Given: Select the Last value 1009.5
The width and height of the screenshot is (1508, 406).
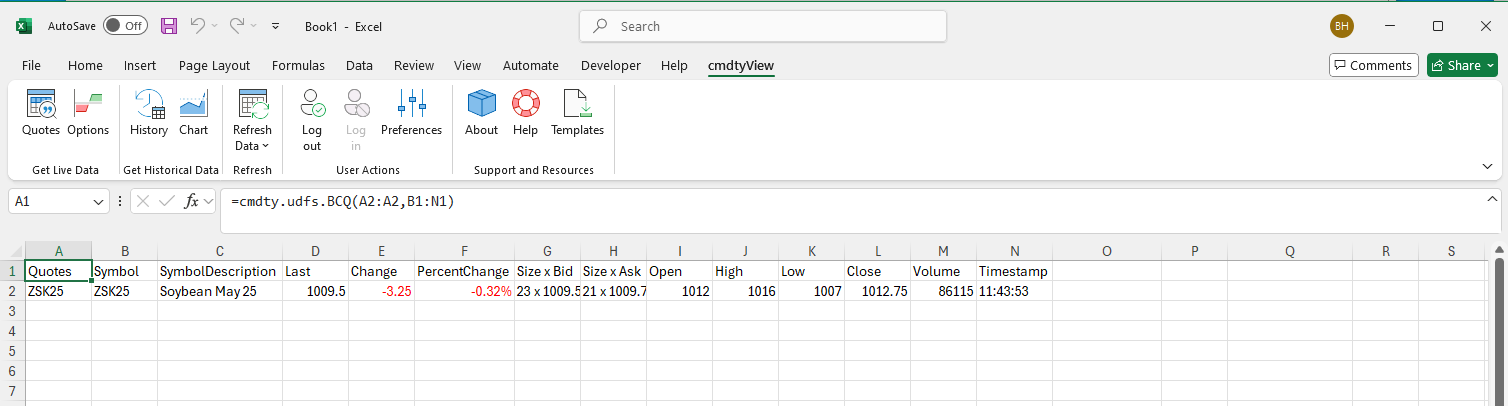Looking at the screenshot, I should click(x=315, y=291).
